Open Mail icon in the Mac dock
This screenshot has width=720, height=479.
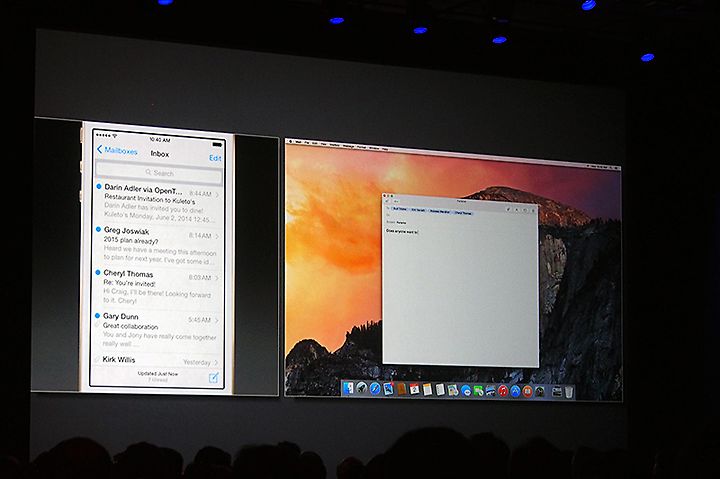click(x=388, y=389)
